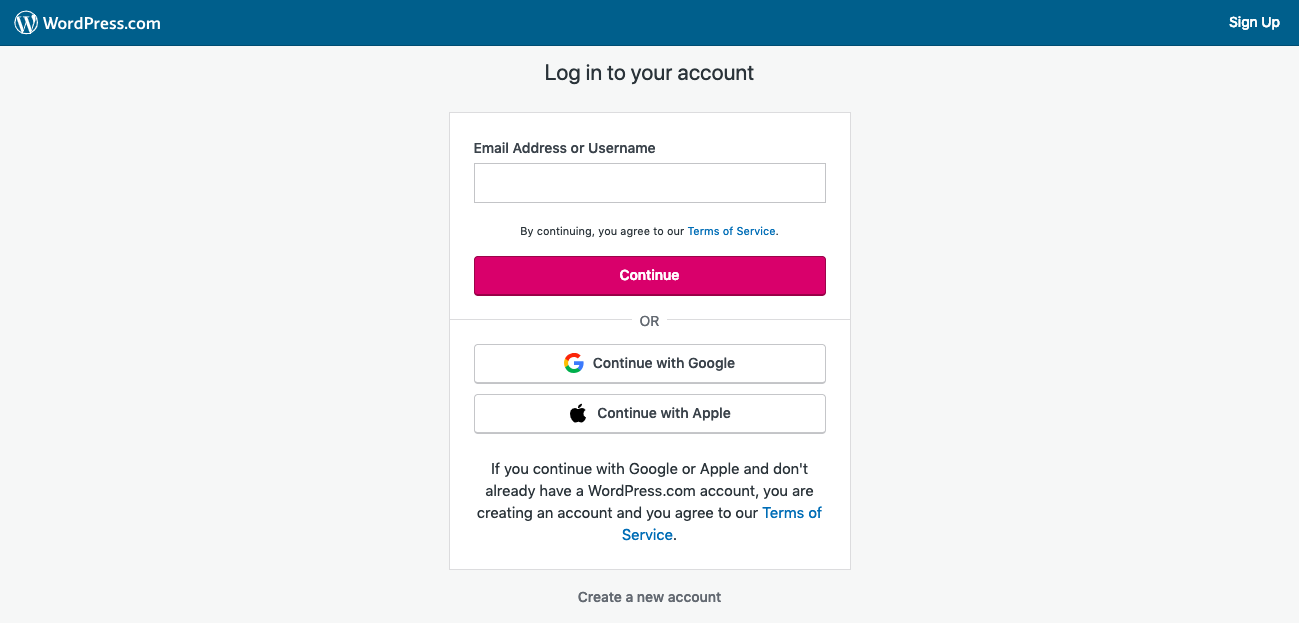Select Create a new account
The image size is (1299, 623).
click(x=649, y=597)
